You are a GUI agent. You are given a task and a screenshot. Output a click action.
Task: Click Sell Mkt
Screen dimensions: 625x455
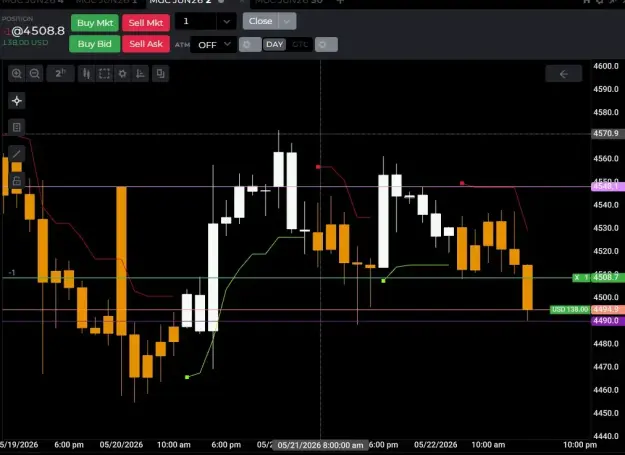(146, 23)
